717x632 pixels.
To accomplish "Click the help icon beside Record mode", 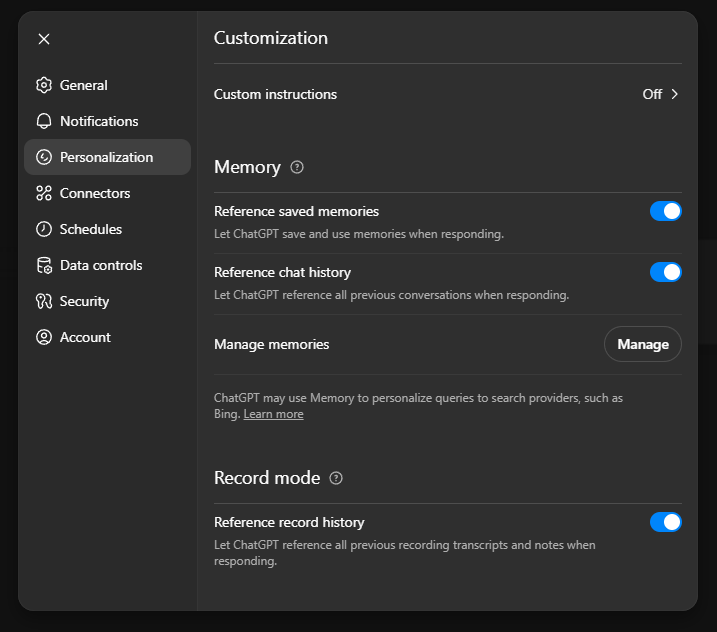I will pos(336,478).
